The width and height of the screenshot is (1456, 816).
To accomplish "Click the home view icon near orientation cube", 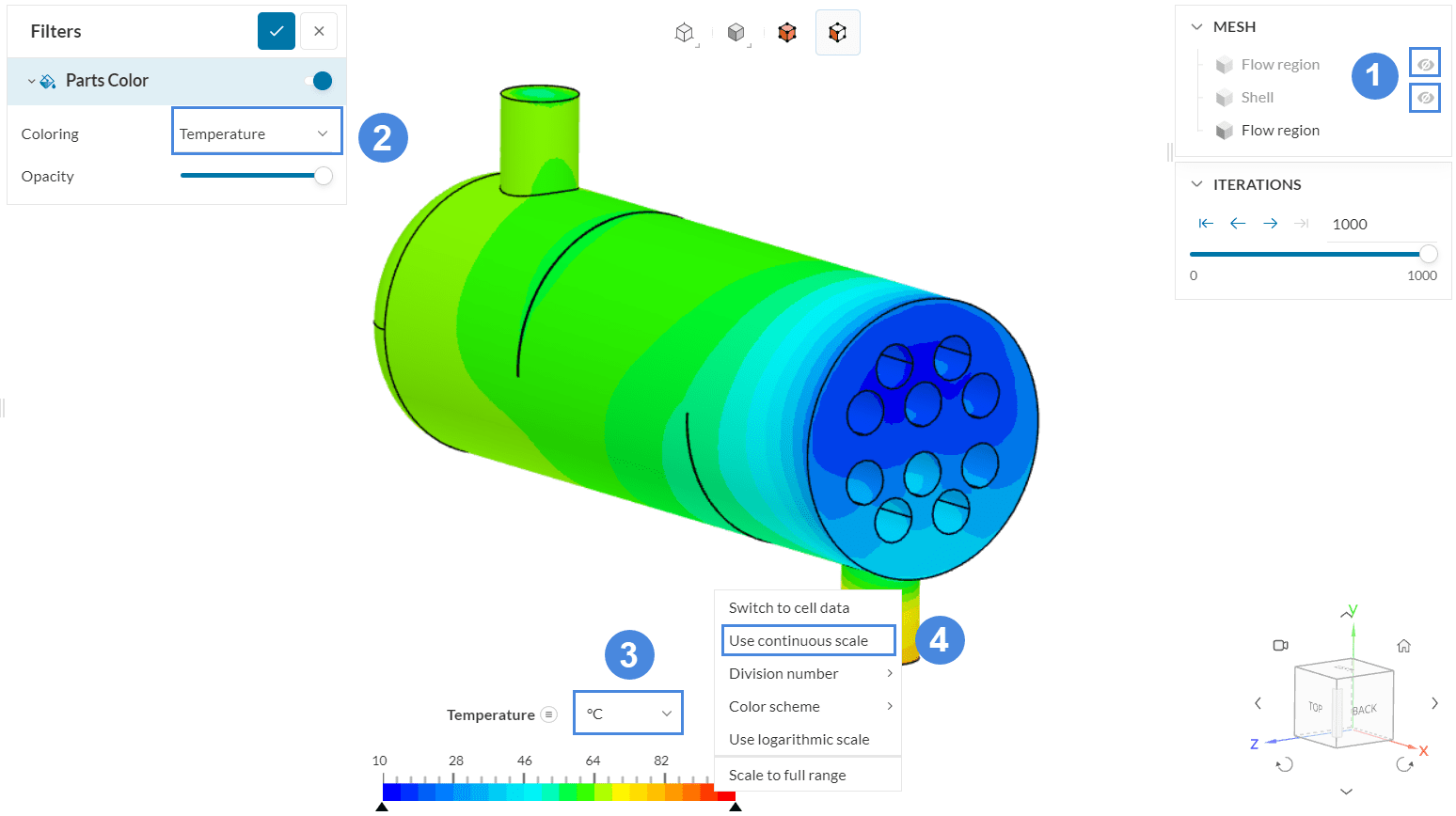I will pyautogui.click(x=1403, y=646).
